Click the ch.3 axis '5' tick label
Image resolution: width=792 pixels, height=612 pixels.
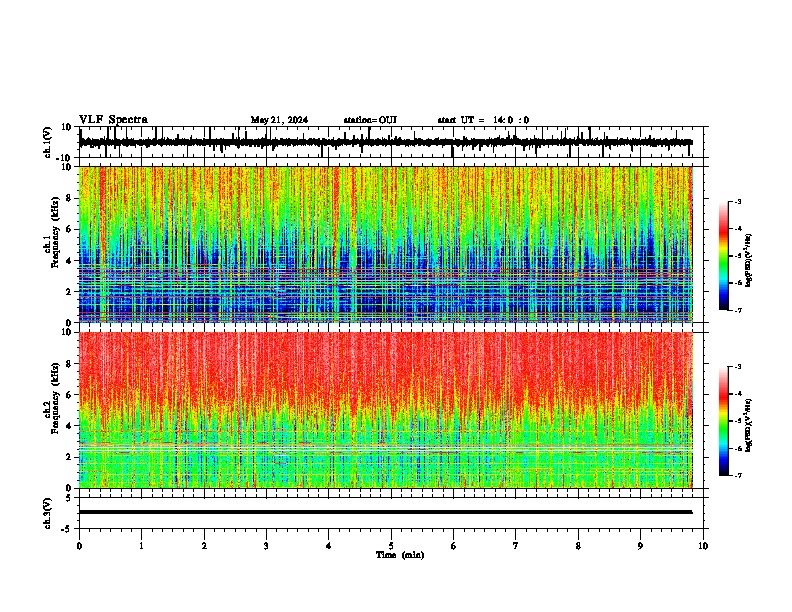coord(69,498)
